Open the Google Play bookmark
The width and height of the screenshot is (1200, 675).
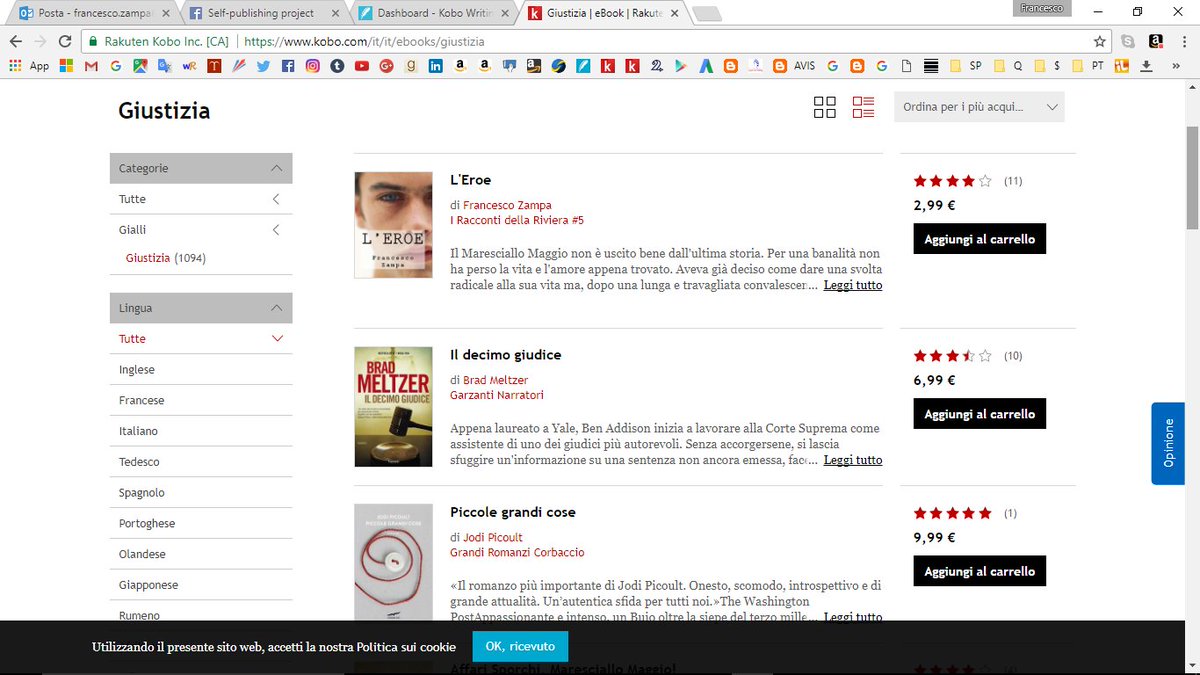point(681,66)
